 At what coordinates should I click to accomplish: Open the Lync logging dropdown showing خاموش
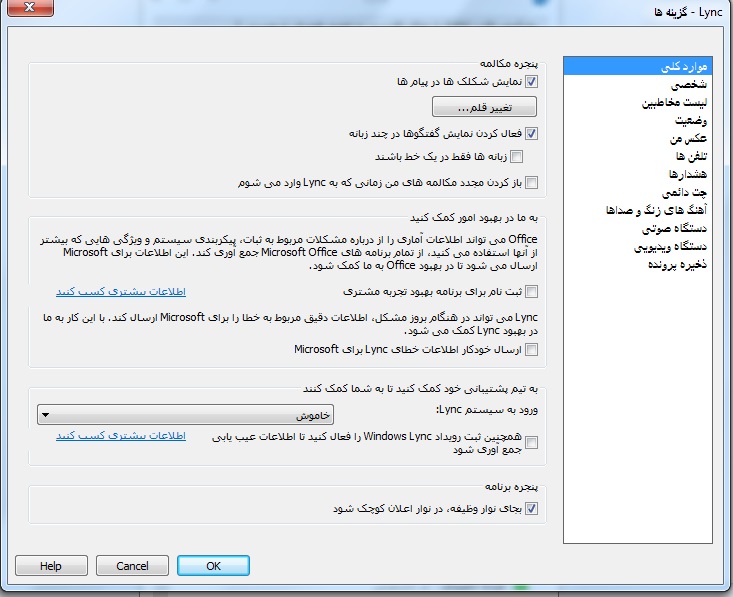[185, 414]
